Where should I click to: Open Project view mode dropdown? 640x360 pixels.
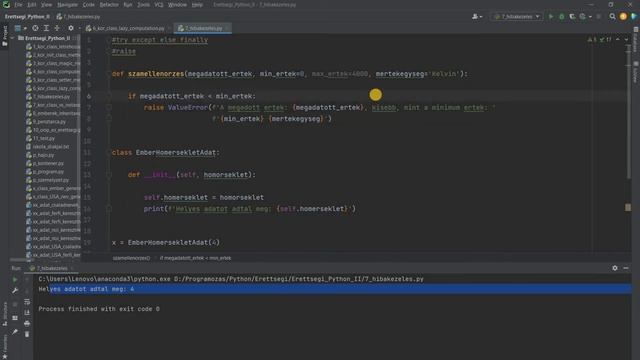(x=20, y=28)
